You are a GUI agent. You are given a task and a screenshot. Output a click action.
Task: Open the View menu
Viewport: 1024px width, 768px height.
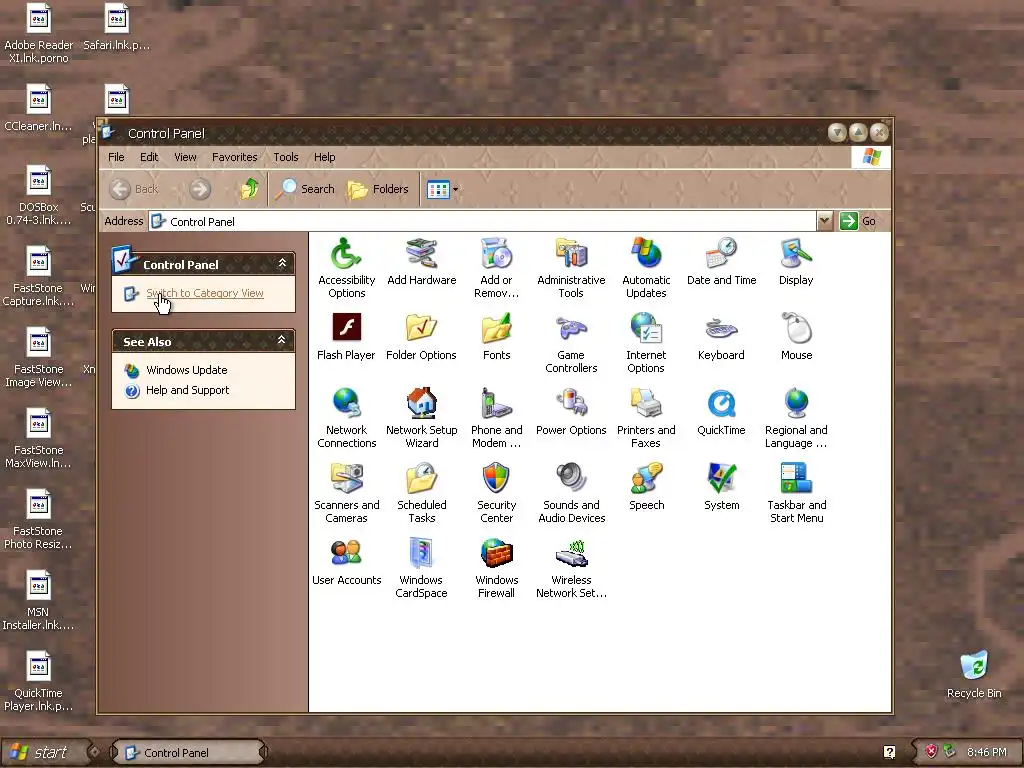point(185,157)
